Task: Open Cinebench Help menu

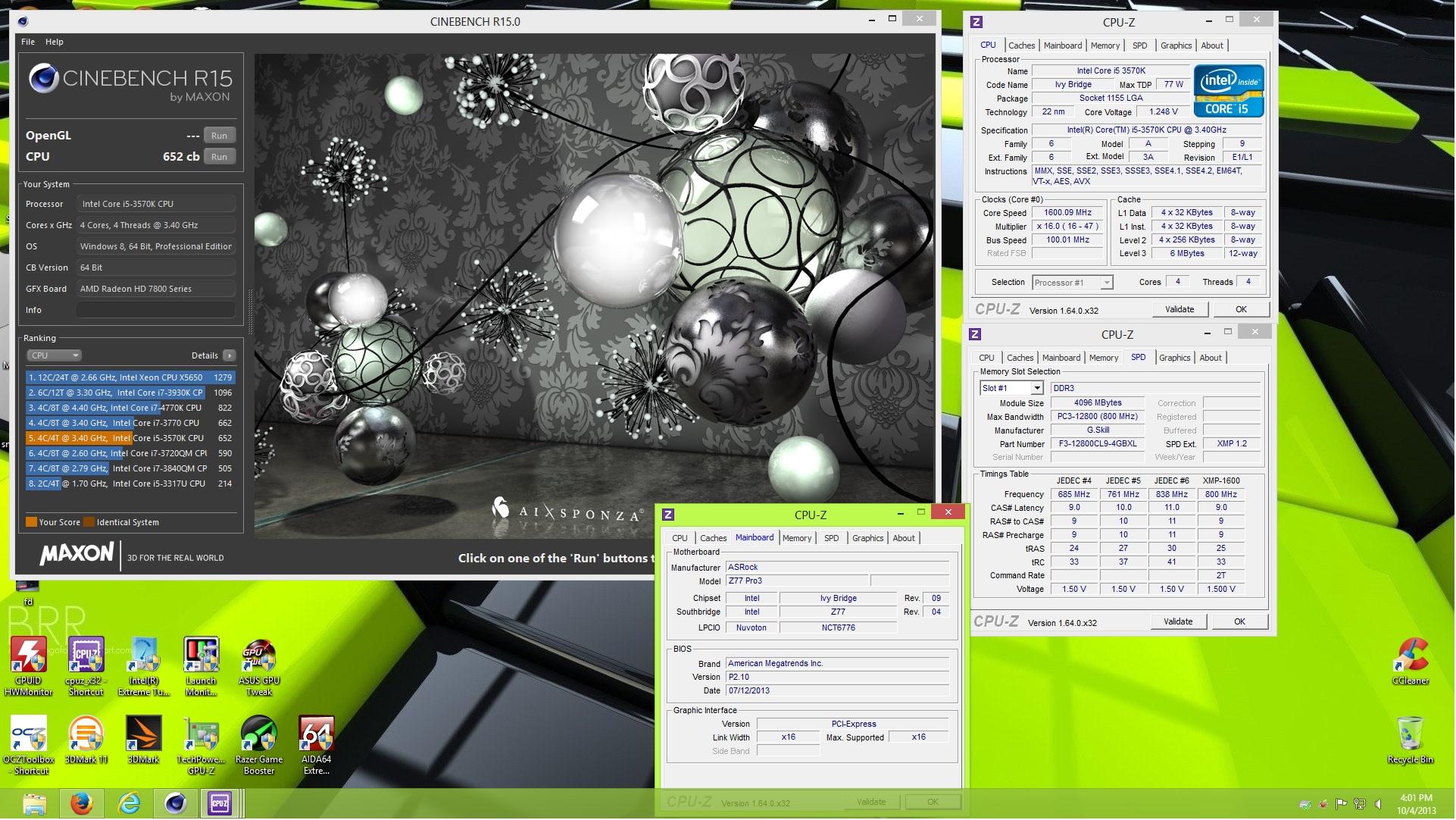Action: coord(55,42)
